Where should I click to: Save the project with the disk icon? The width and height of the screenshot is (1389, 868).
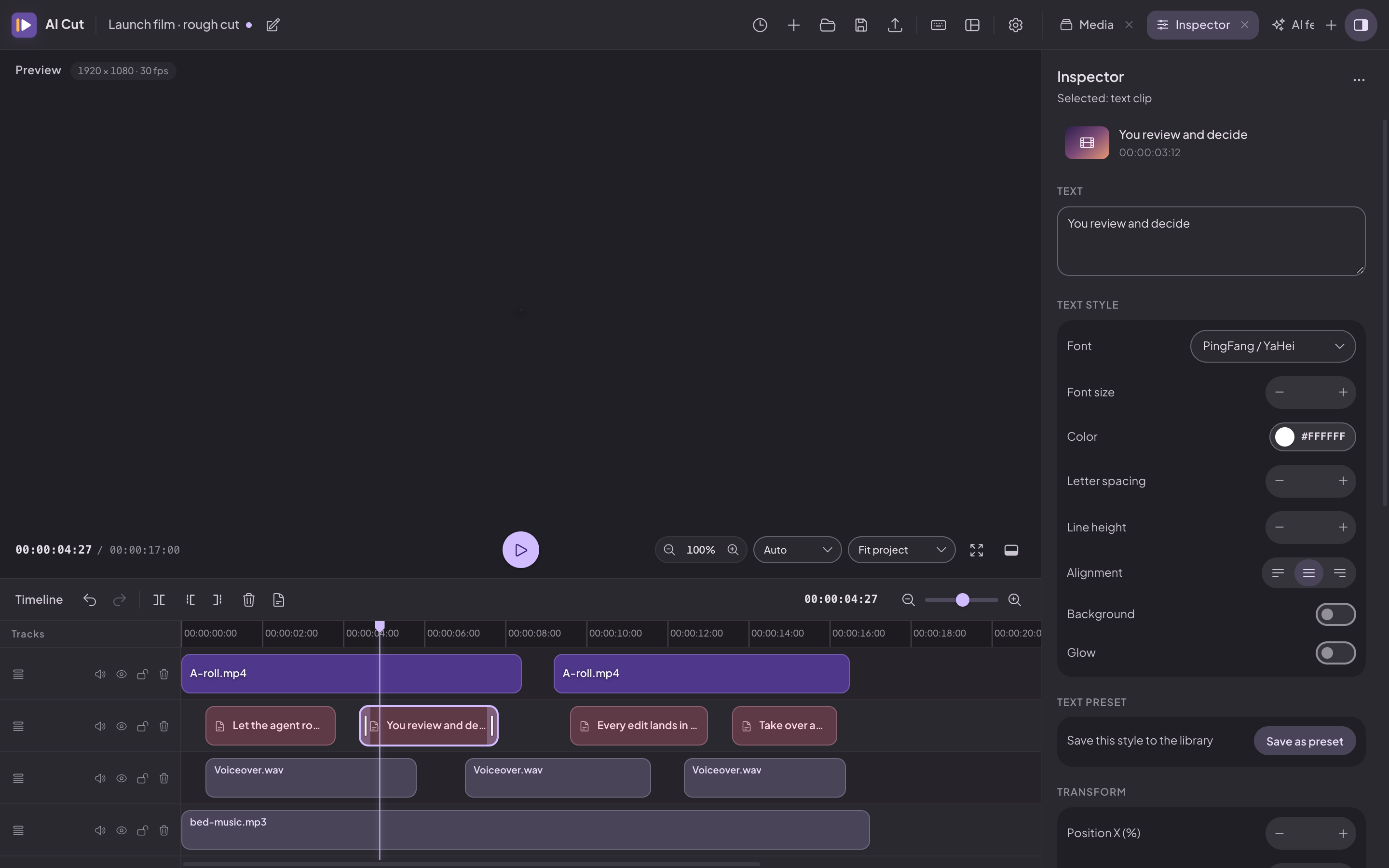coord(861,25)
